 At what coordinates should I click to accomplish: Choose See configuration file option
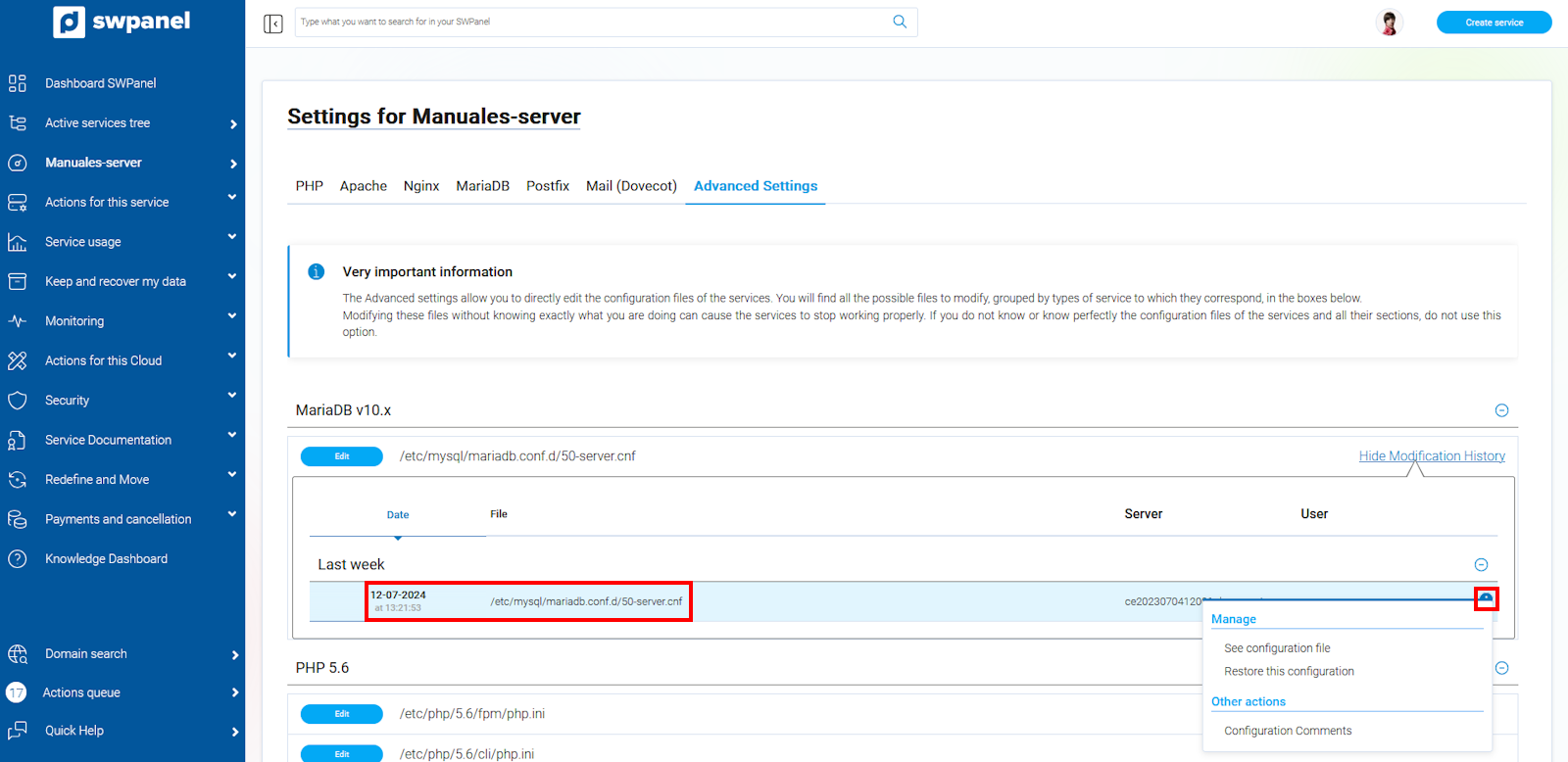tap(1277, 648)
